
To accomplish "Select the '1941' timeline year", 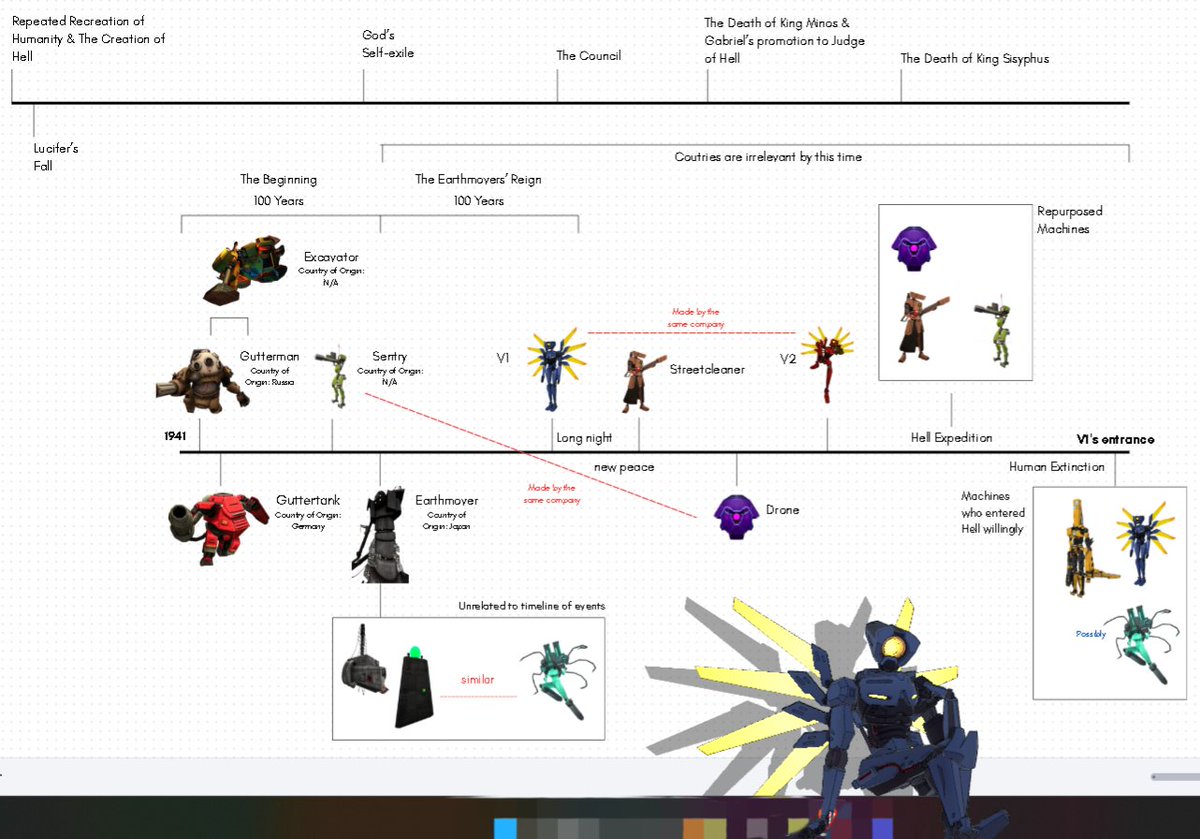I will point(176,437).
